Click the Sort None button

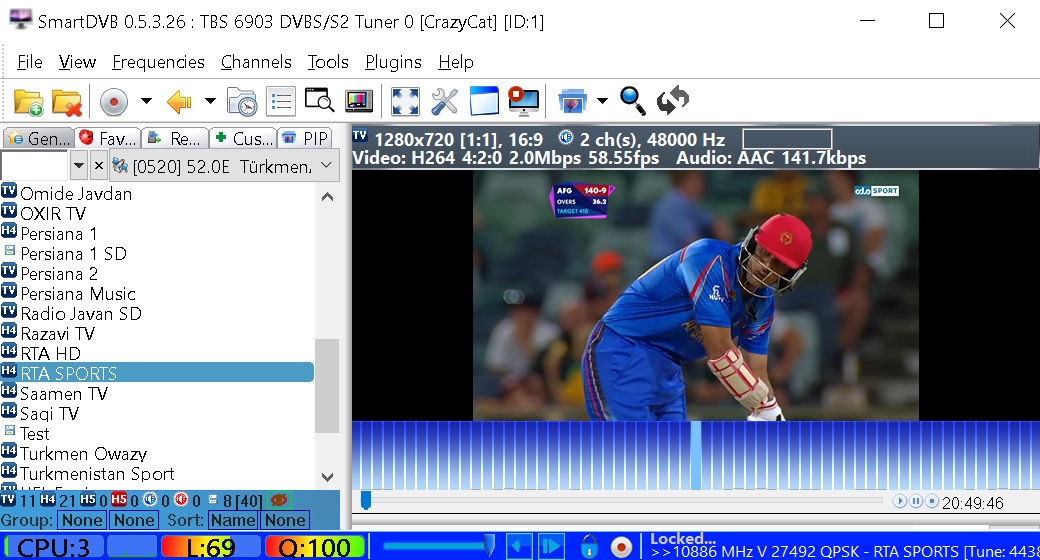[x=285, y=520]
